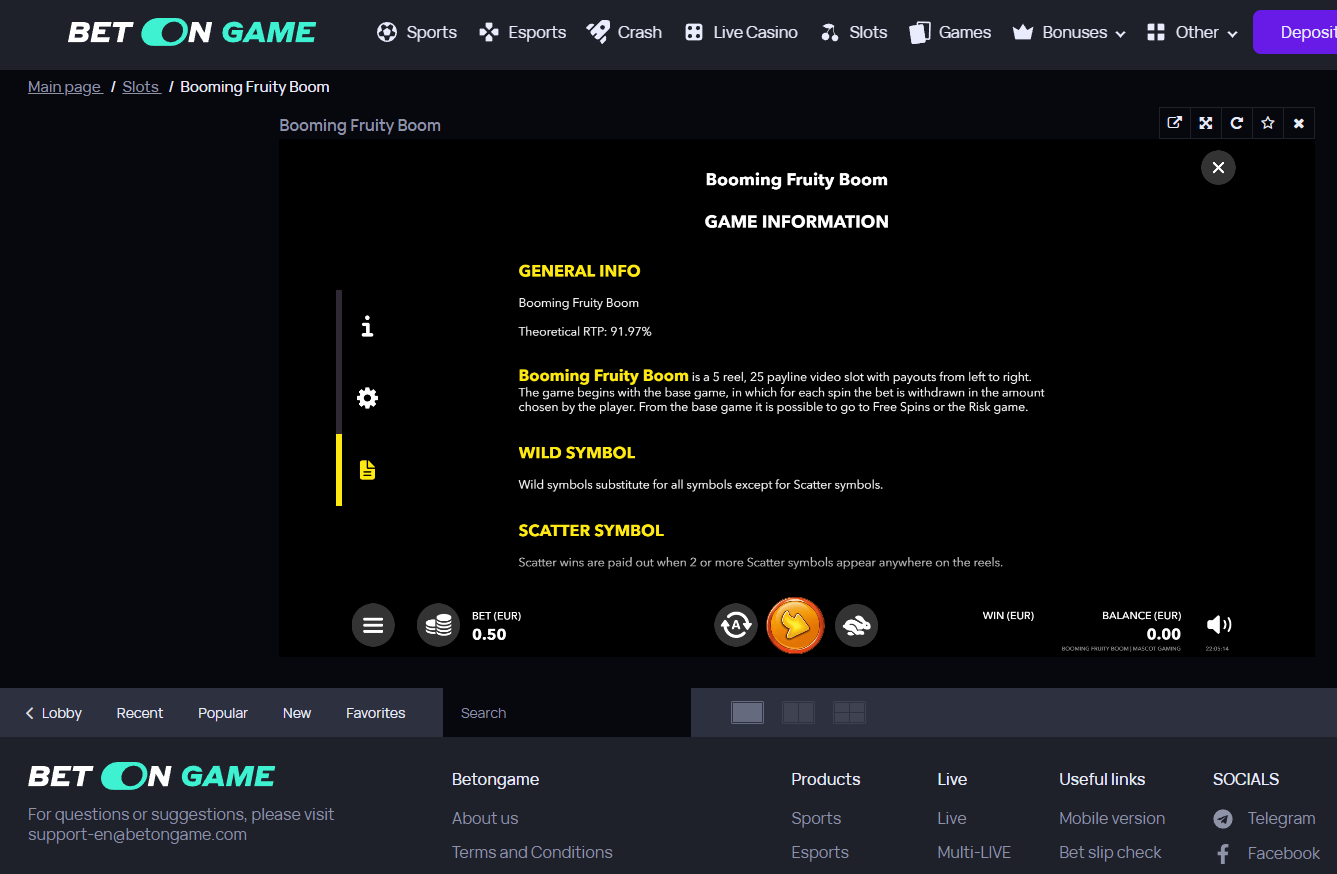Click the Bet On Game logo in the header

click(192, 32)
